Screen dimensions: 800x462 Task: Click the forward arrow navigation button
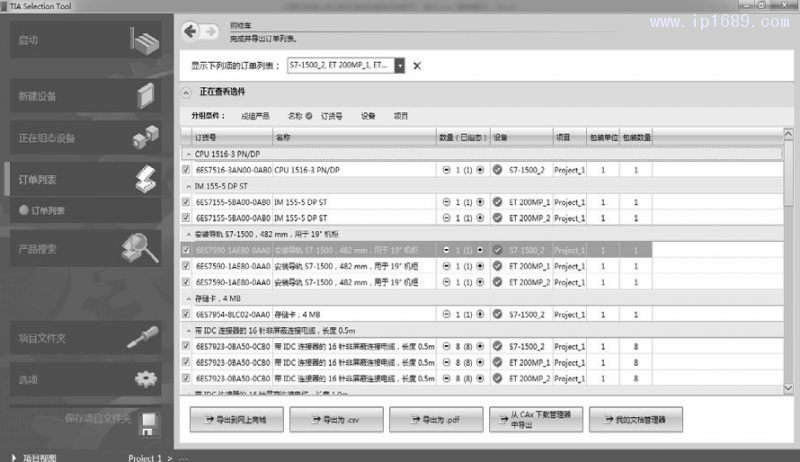click(212, 31)
